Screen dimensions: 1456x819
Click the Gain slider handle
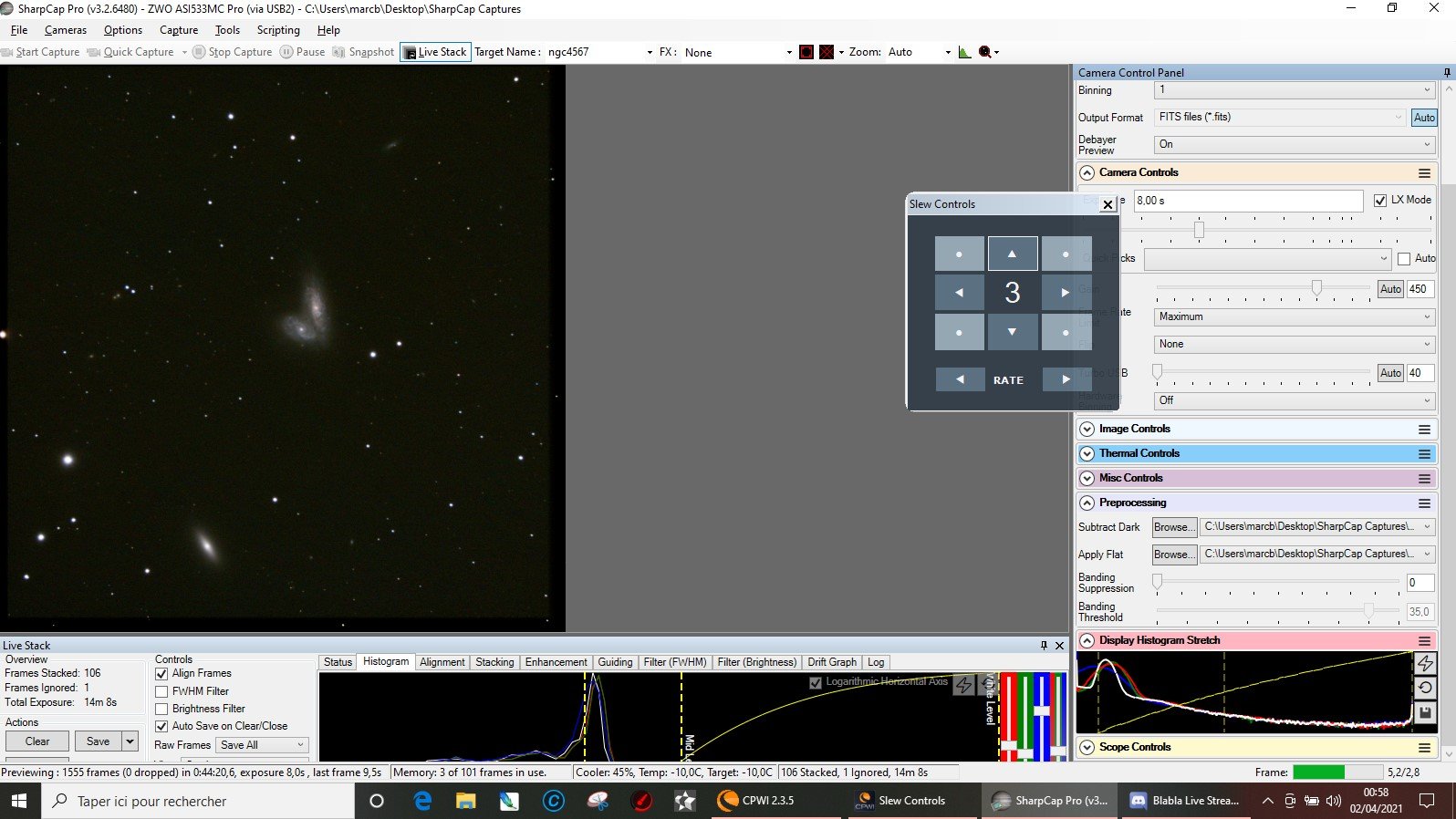click(1316, 288)
